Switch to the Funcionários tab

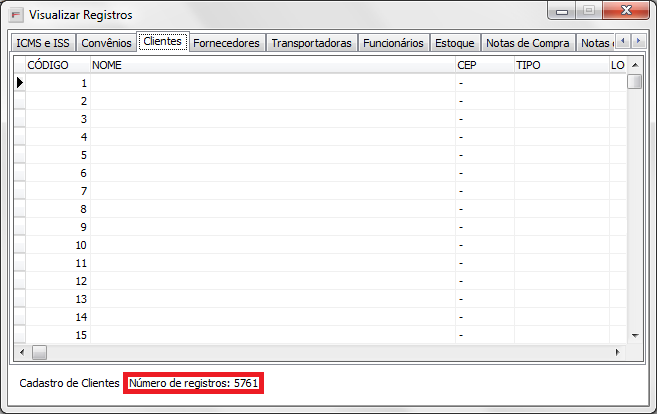[392, 43]
